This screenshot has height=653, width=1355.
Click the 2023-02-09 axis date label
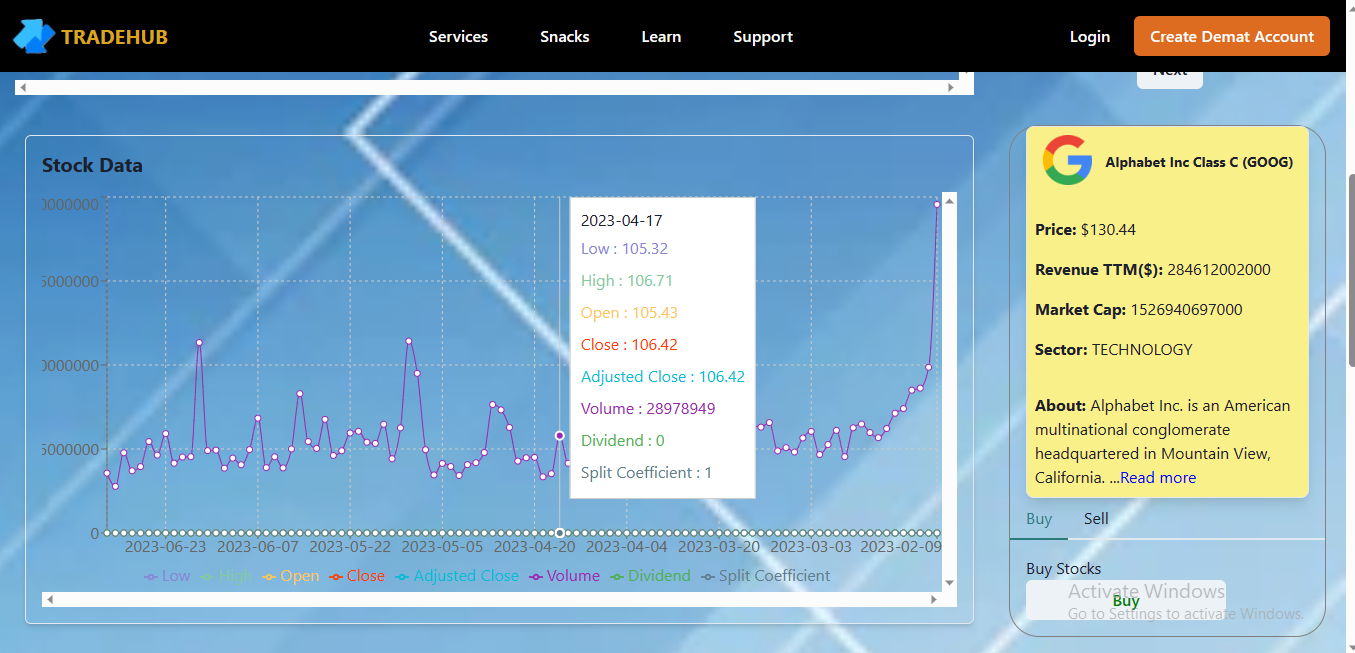point(901,547)
